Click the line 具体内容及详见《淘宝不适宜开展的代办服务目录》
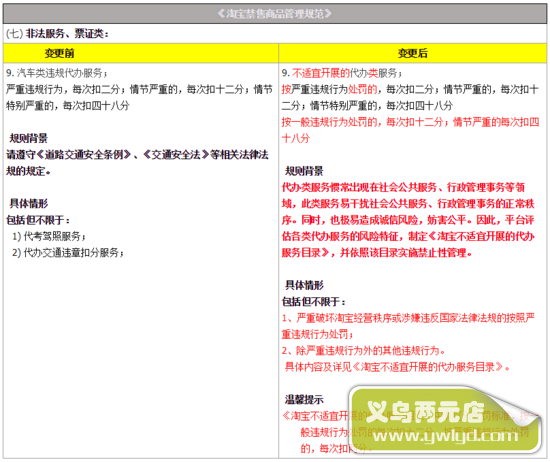Image resolution: width=550 pixels, height=462 pixels. [397, 367]
